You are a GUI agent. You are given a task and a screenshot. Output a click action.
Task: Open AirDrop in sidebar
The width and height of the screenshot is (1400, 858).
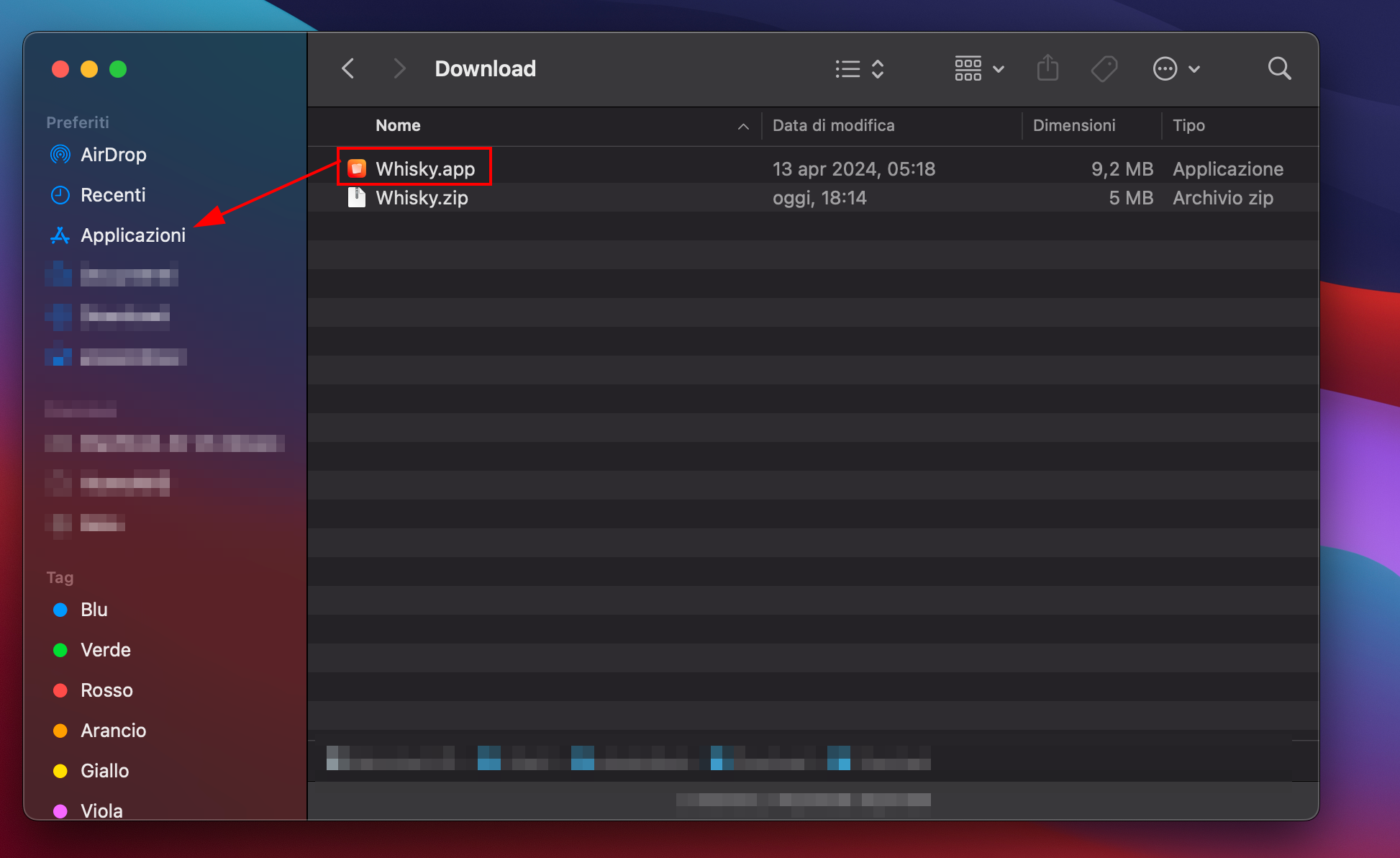pyautogui.click(x=114, y=155)
